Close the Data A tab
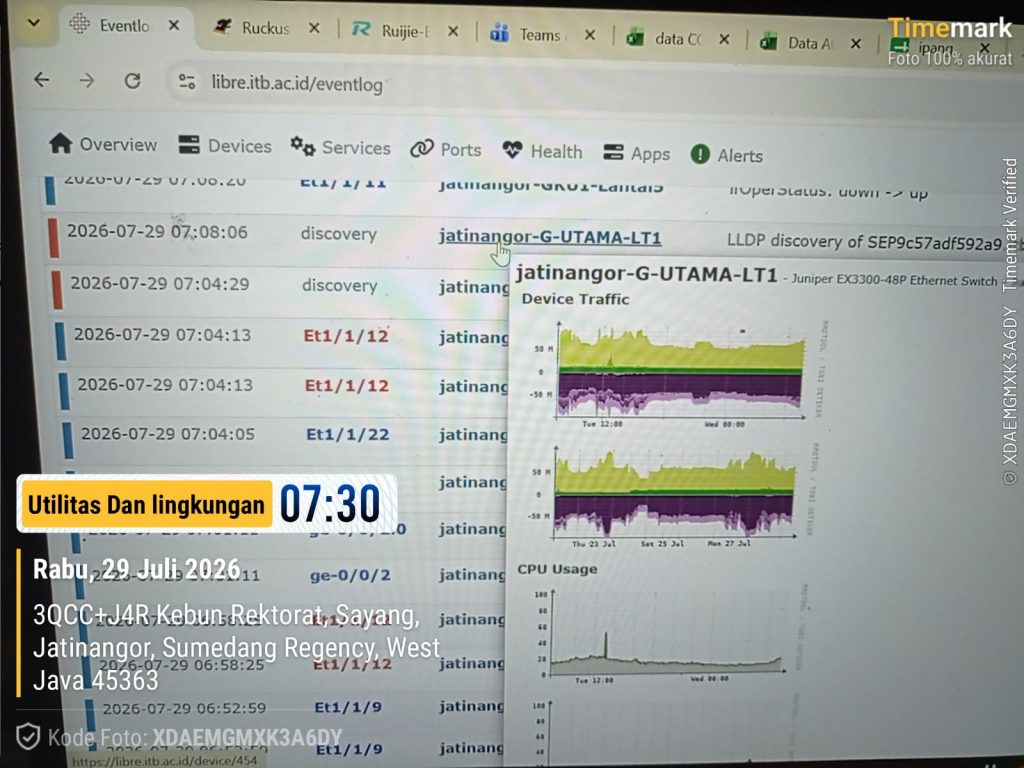The image size is (1024, 768). tap(856, 43)
